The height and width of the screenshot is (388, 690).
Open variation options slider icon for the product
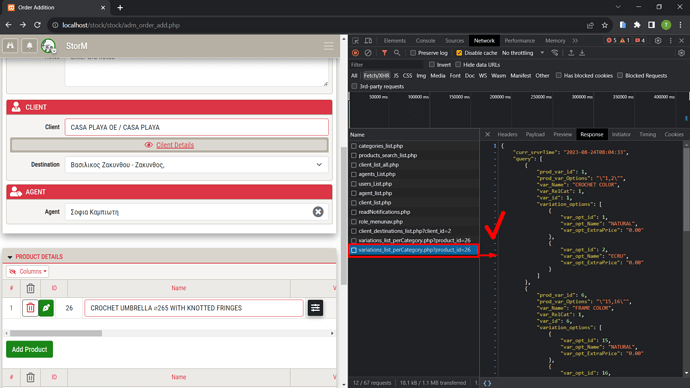point(315,308)
